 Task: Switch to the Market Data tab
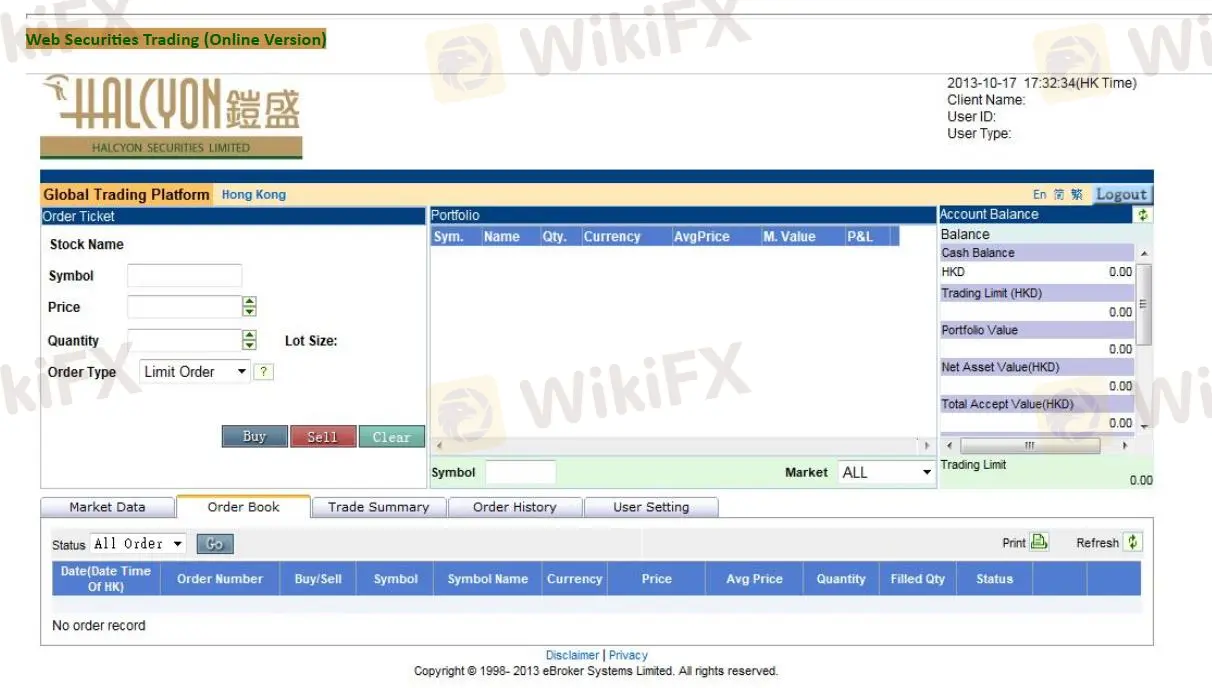pyautogui.click(x=107, y=507)
